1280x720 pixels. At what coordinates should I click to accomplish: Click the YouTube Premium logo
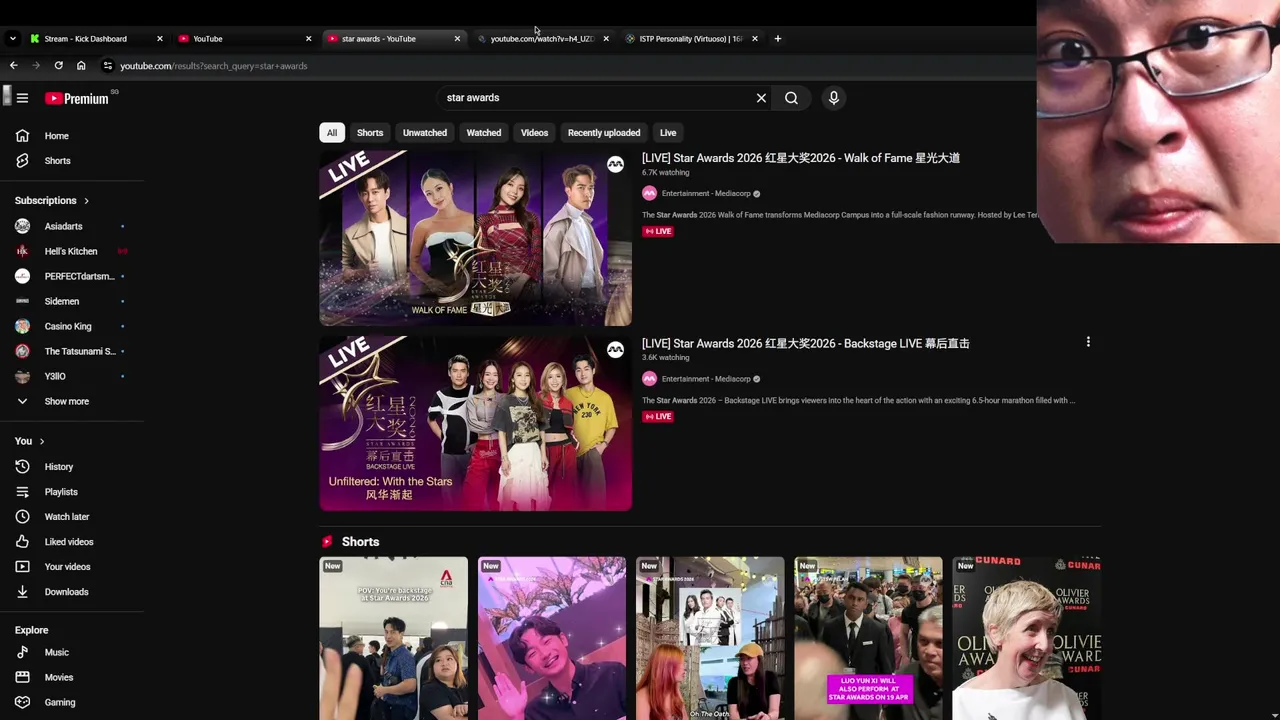tap(77, 98)
